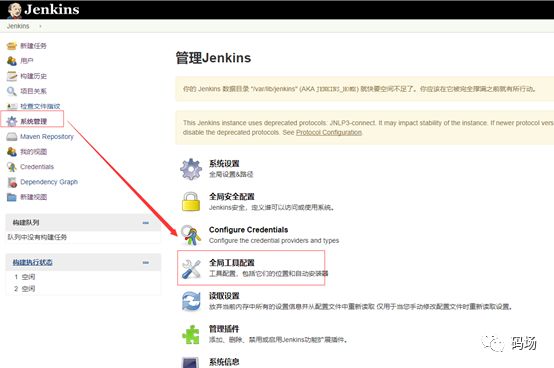Collapse the 构建队列 panel

146,223
